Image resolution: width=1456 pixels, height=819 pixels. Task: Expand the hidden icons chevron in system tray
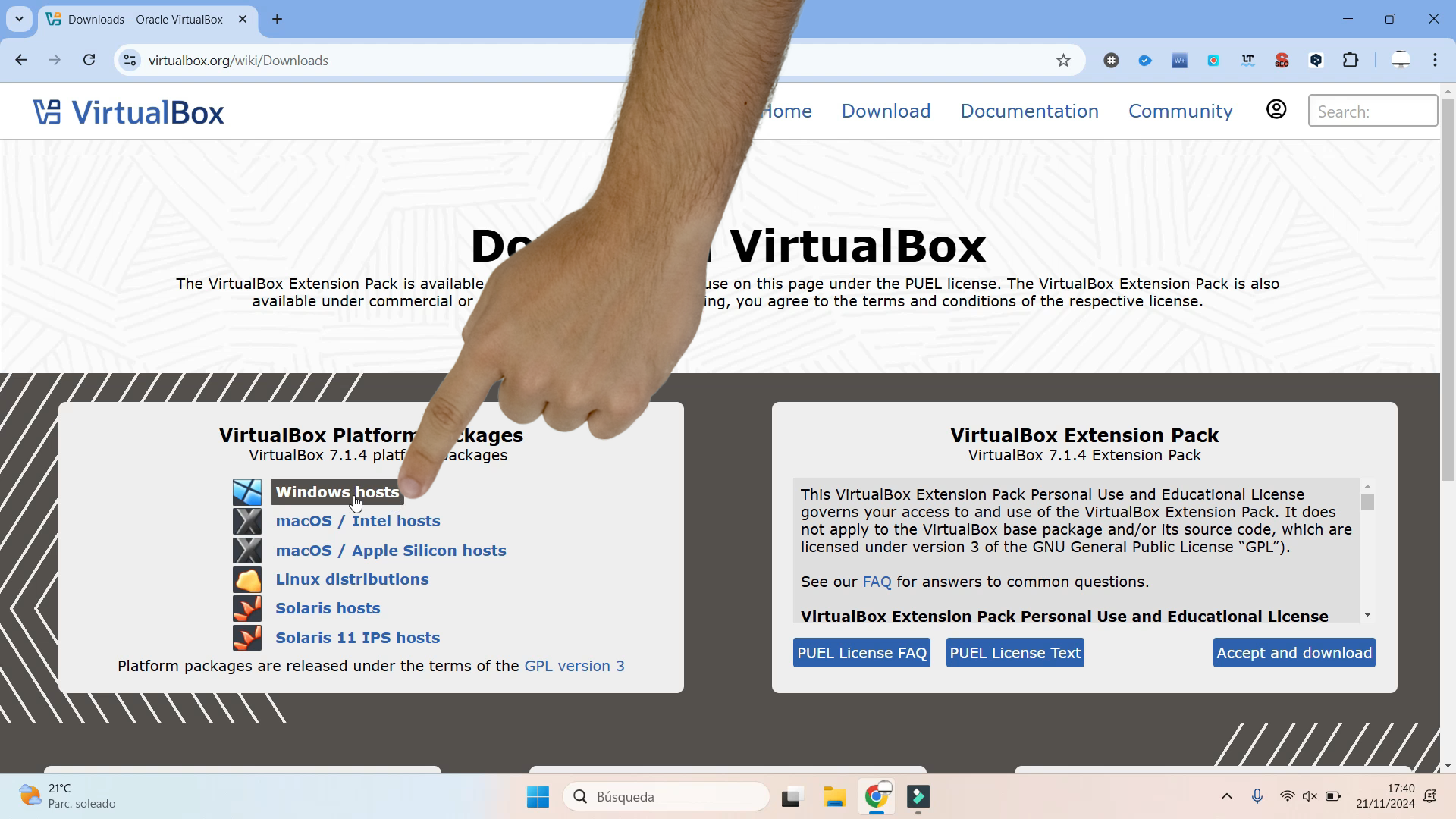tap(1227, 796)
